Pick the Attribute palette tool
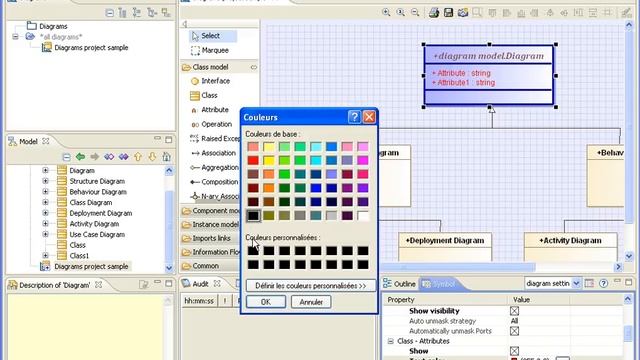This screenshot has width=640, height=360. coord(210,109)
